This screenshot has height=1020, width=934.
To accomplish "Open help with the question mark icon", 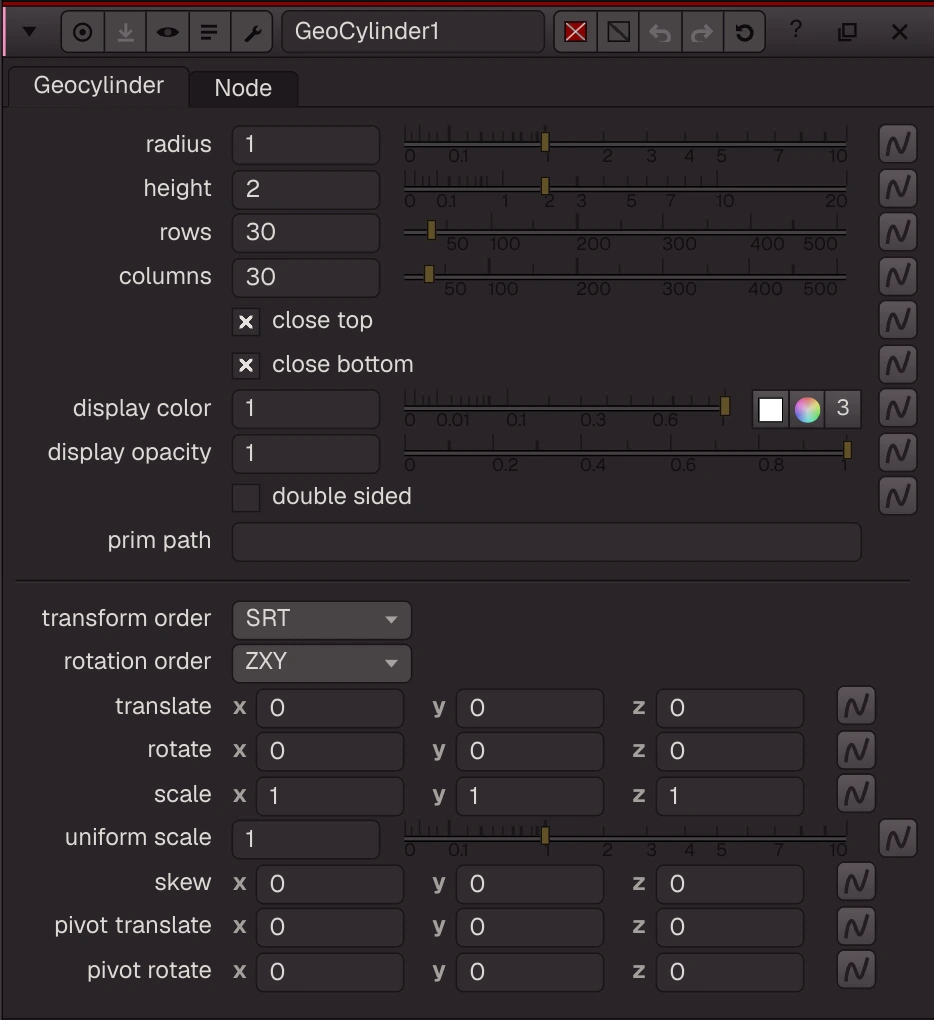I will coord(795,30).
